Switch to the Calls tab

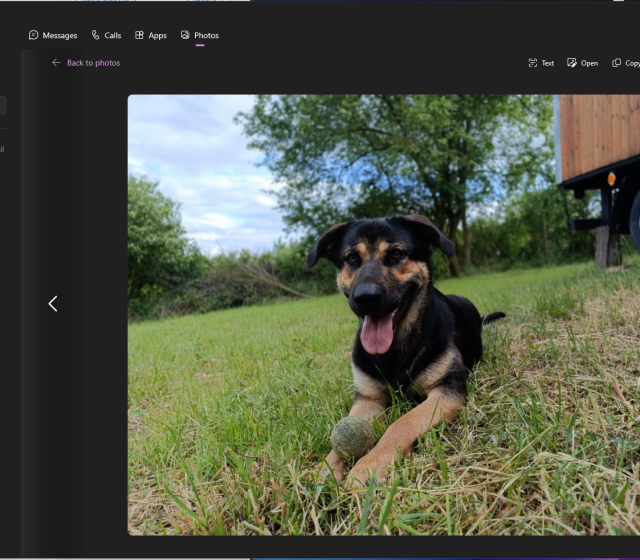click(x=112, y=35)
